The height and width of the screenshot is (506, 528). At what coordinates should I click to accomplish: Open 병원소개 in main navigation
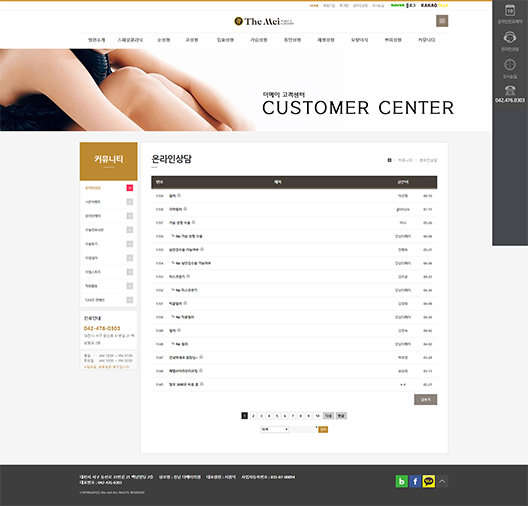pyautogui.click(x=96, y=40)
